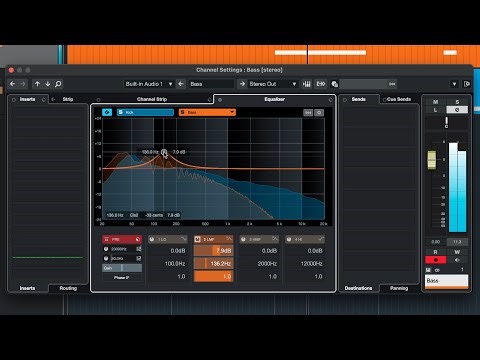
Task: Switch to the Inserts tab at top
Action: [27, 99]
